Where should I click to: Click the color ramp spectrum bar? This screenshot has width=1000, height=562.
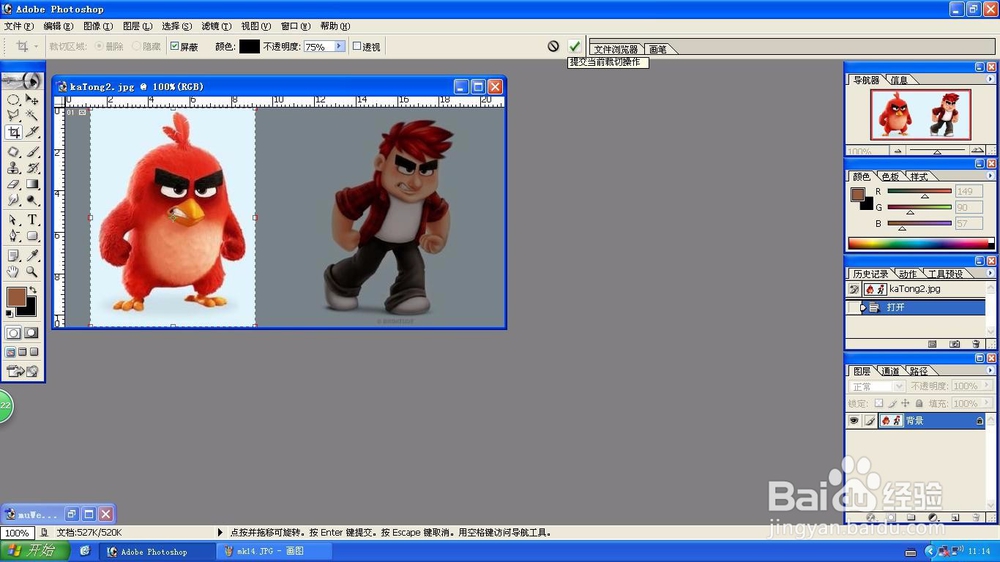pos(920,243)
